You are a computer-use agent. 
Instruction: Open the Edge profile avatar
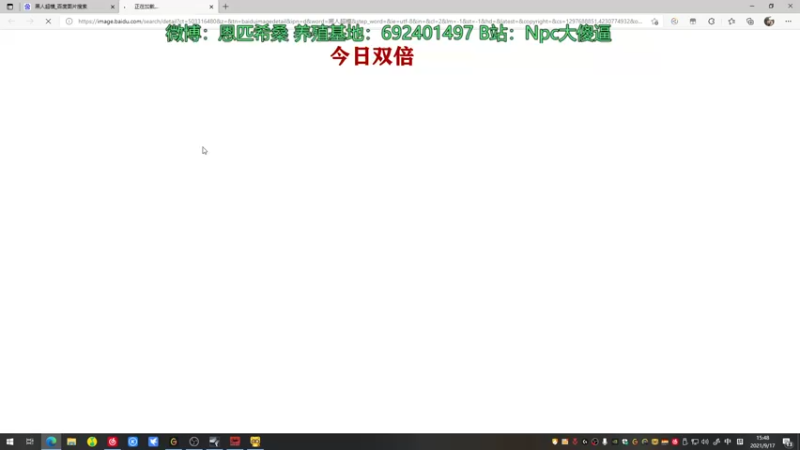coord(769,21)
